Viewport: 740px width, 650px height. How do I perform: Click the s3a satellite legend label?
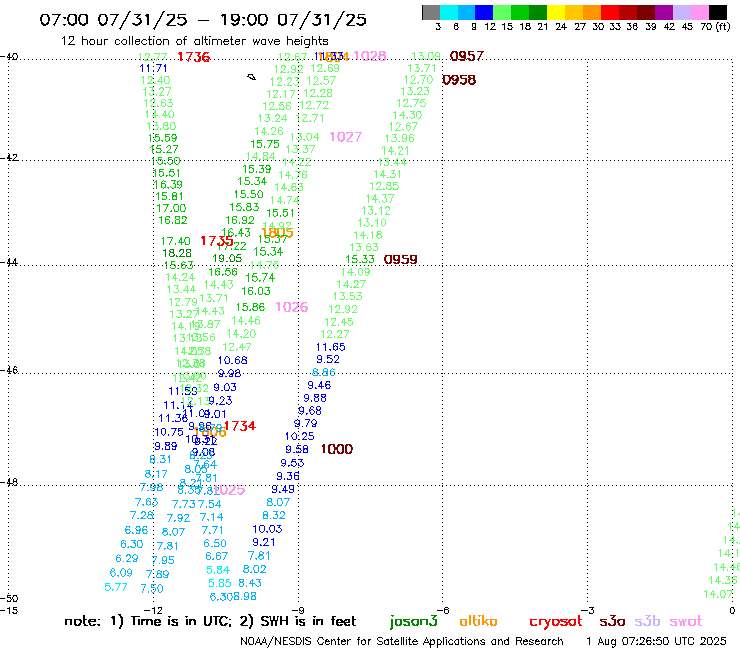coord(612,621)
